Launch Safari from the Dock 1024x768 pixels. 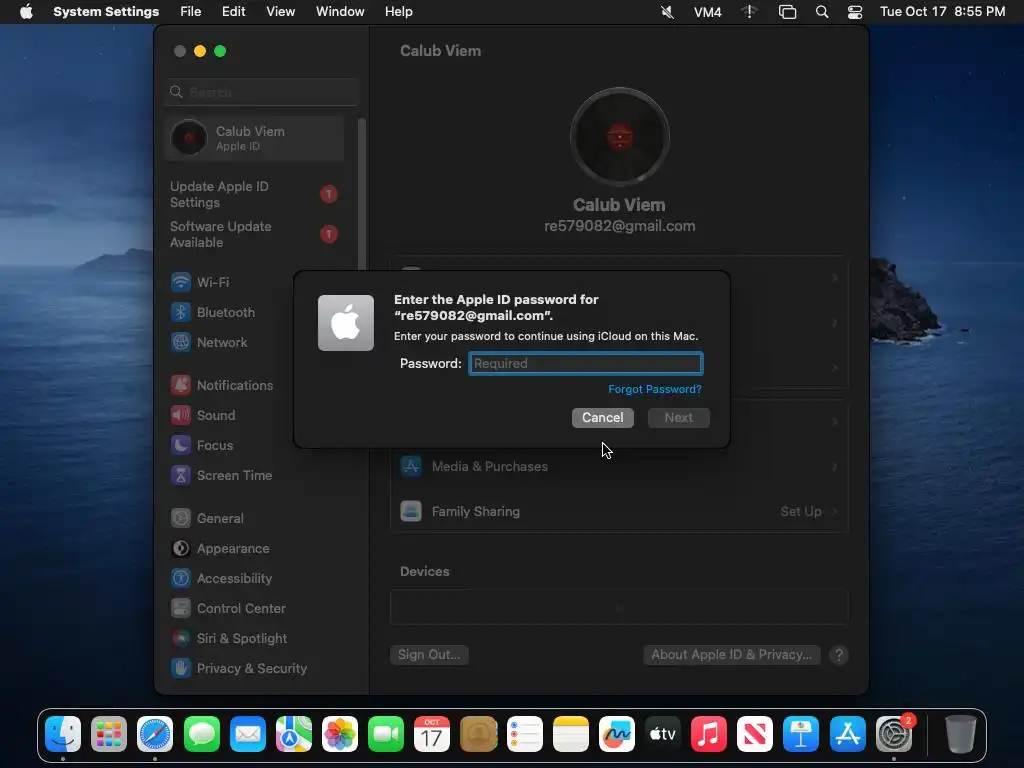155,734
